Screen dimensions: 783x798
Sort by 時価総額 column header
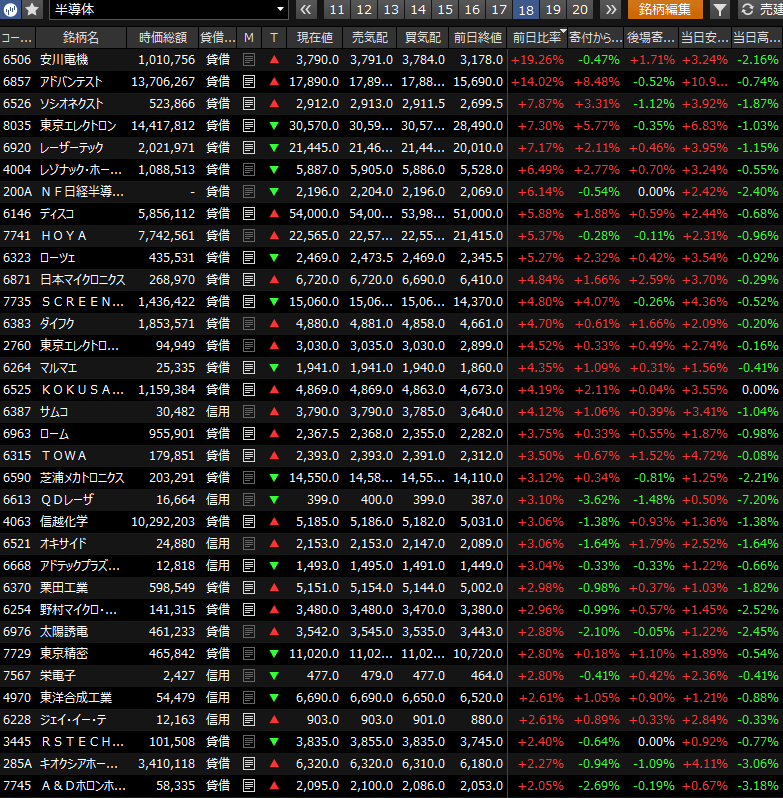(162, 37)
